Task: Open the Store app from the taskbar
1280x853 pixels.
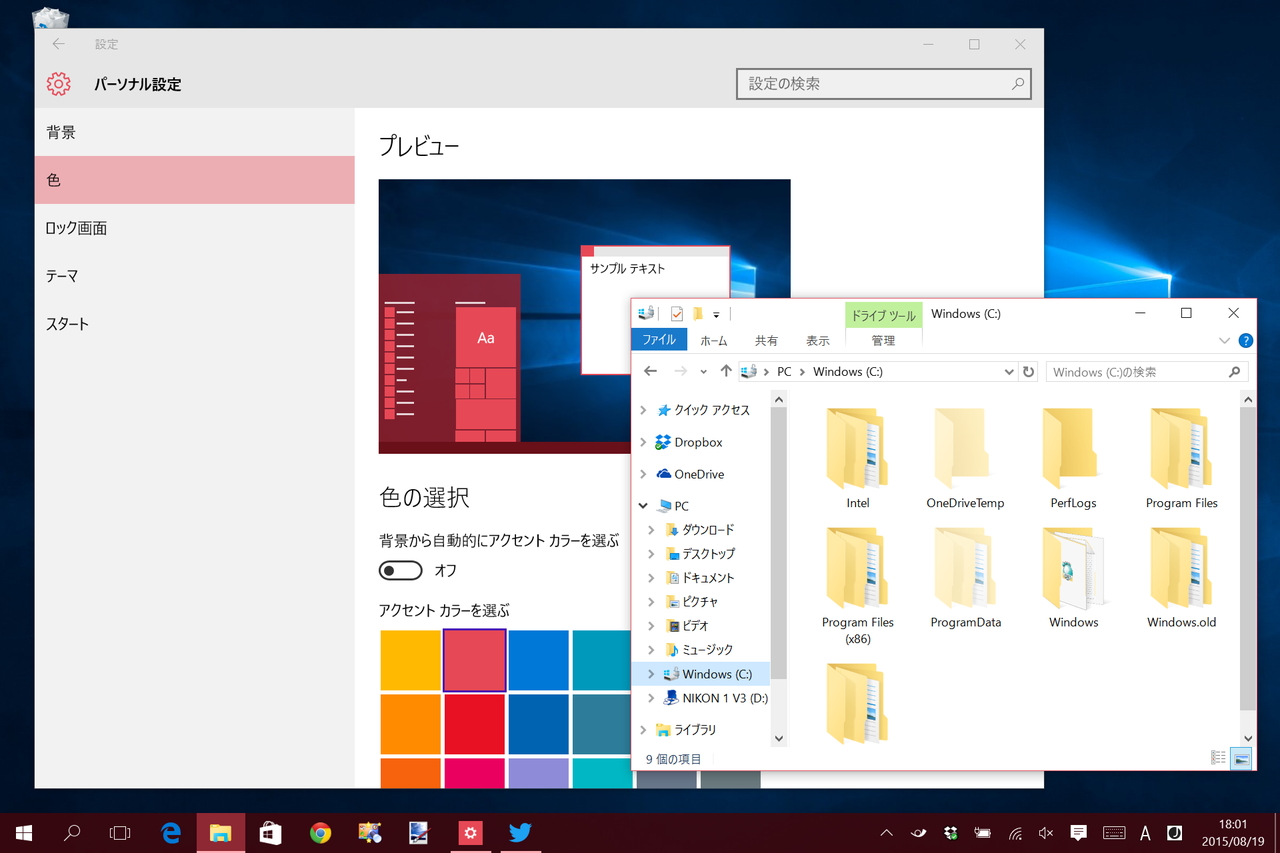Action: (270, 832)
